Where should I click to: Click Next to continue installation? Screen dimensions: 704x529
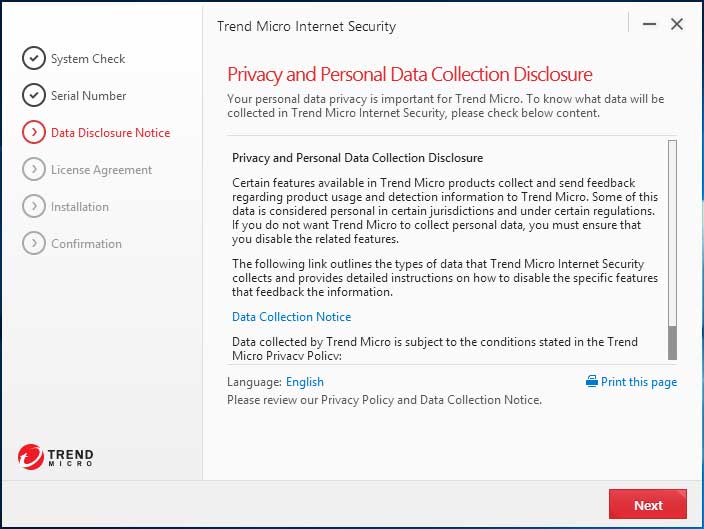pyautogui.click(x=648, y=504)
